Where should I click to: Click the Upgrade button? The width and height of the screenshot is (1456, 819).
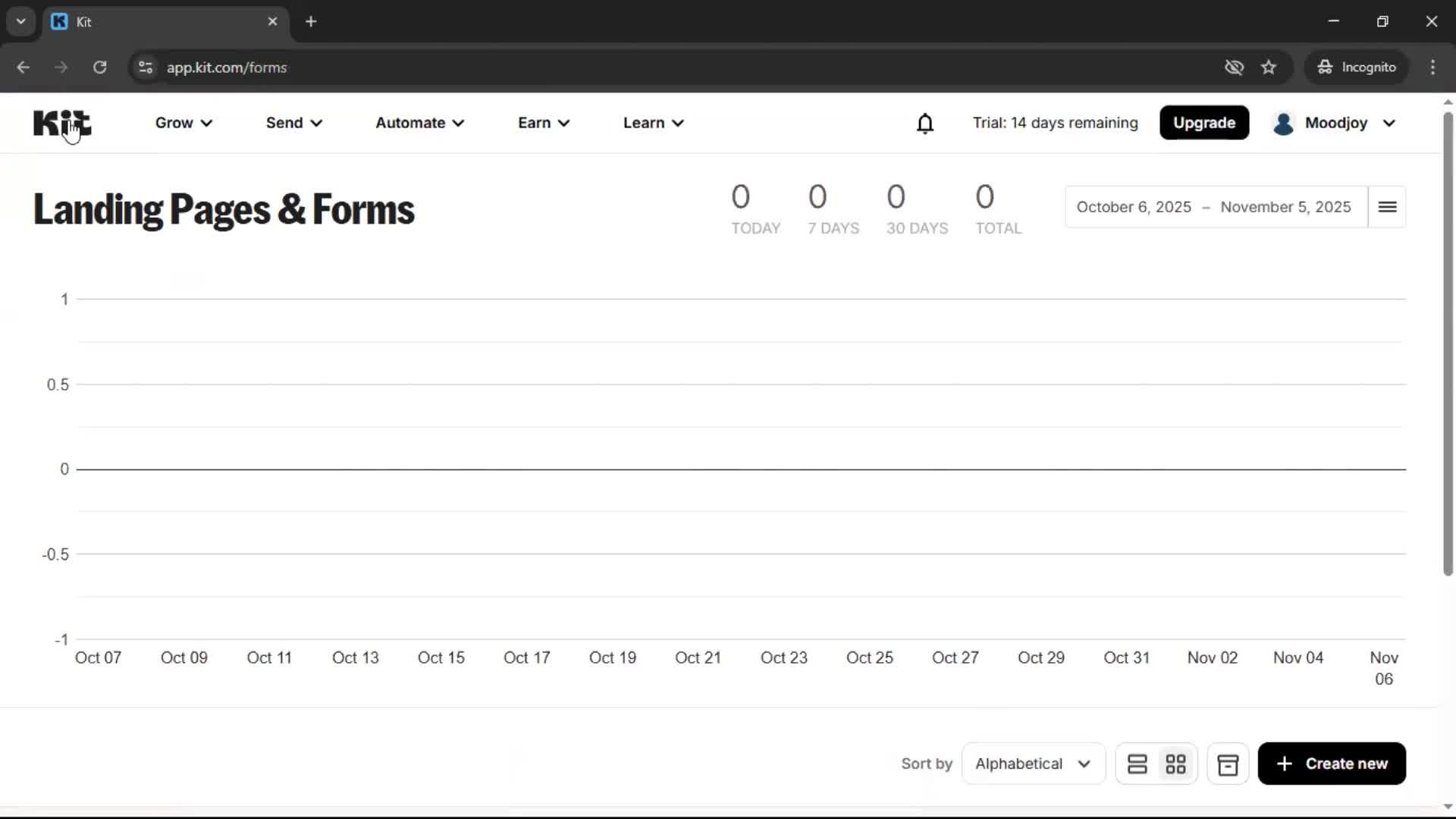click(1204, 123)
